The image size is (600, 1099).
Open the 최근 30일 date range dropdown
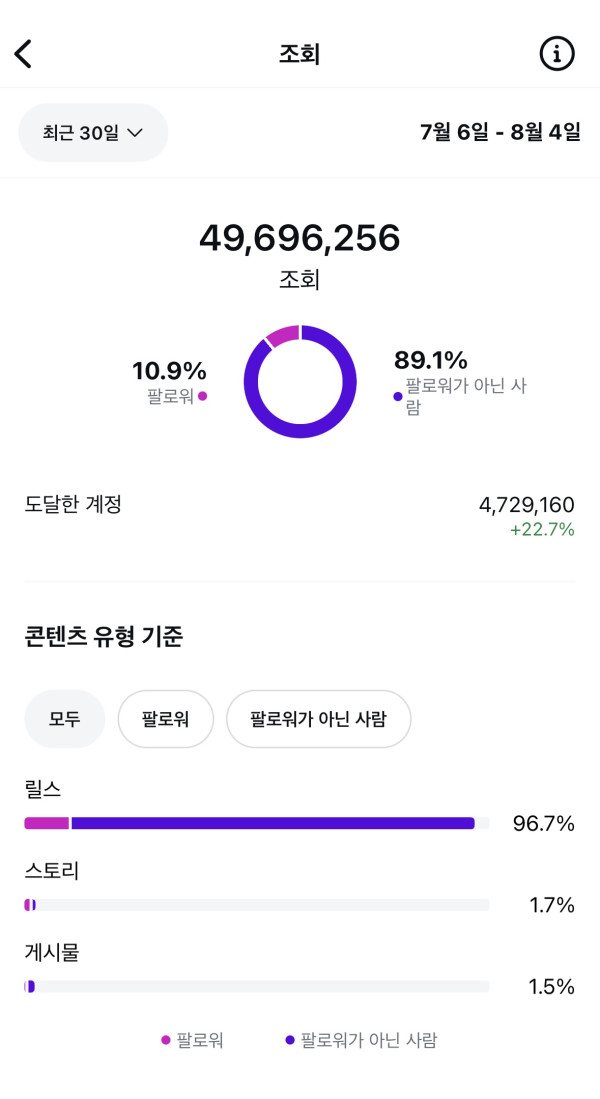[x=93, y=132]
